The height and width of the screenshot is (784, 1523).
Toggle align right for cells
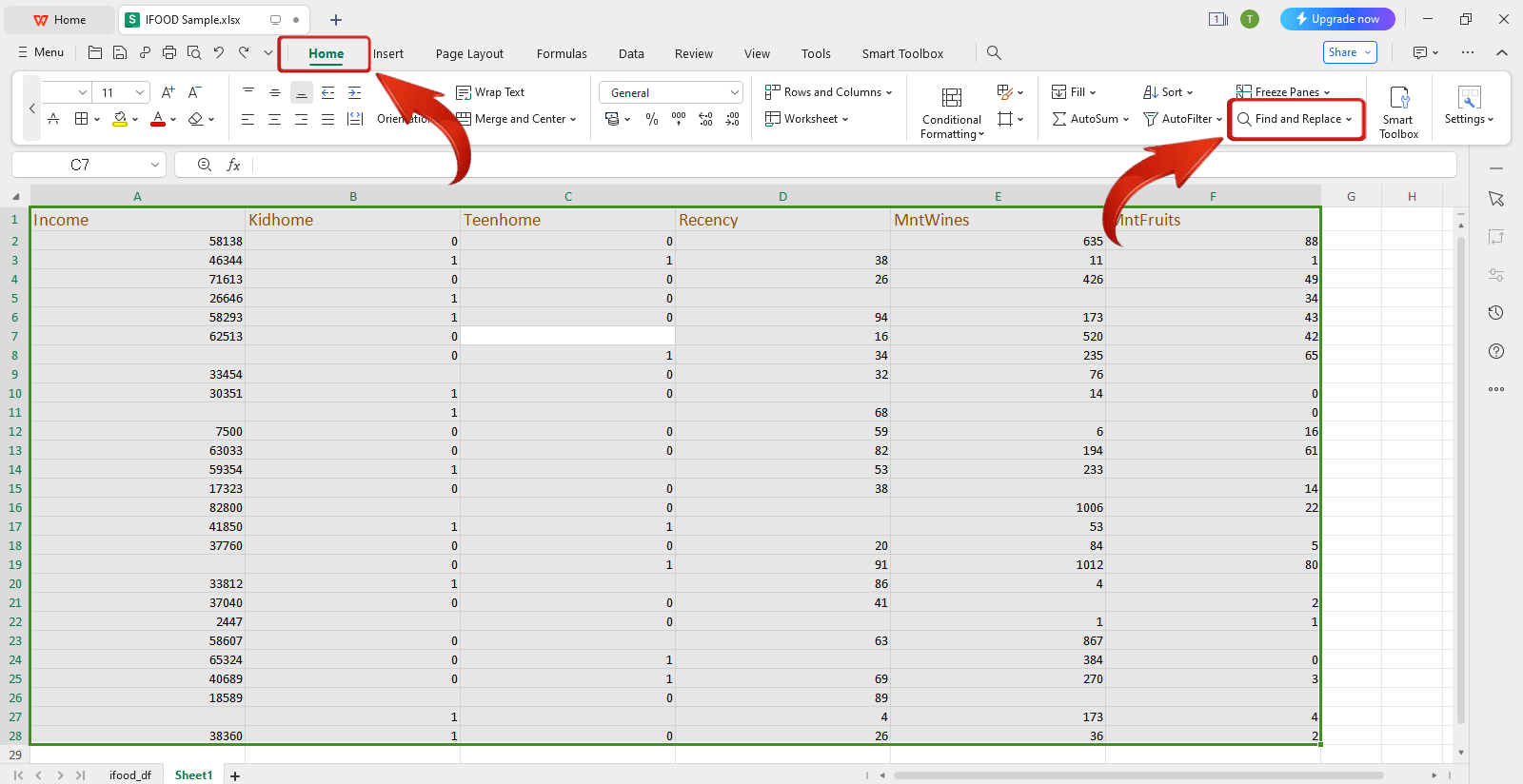301,119
